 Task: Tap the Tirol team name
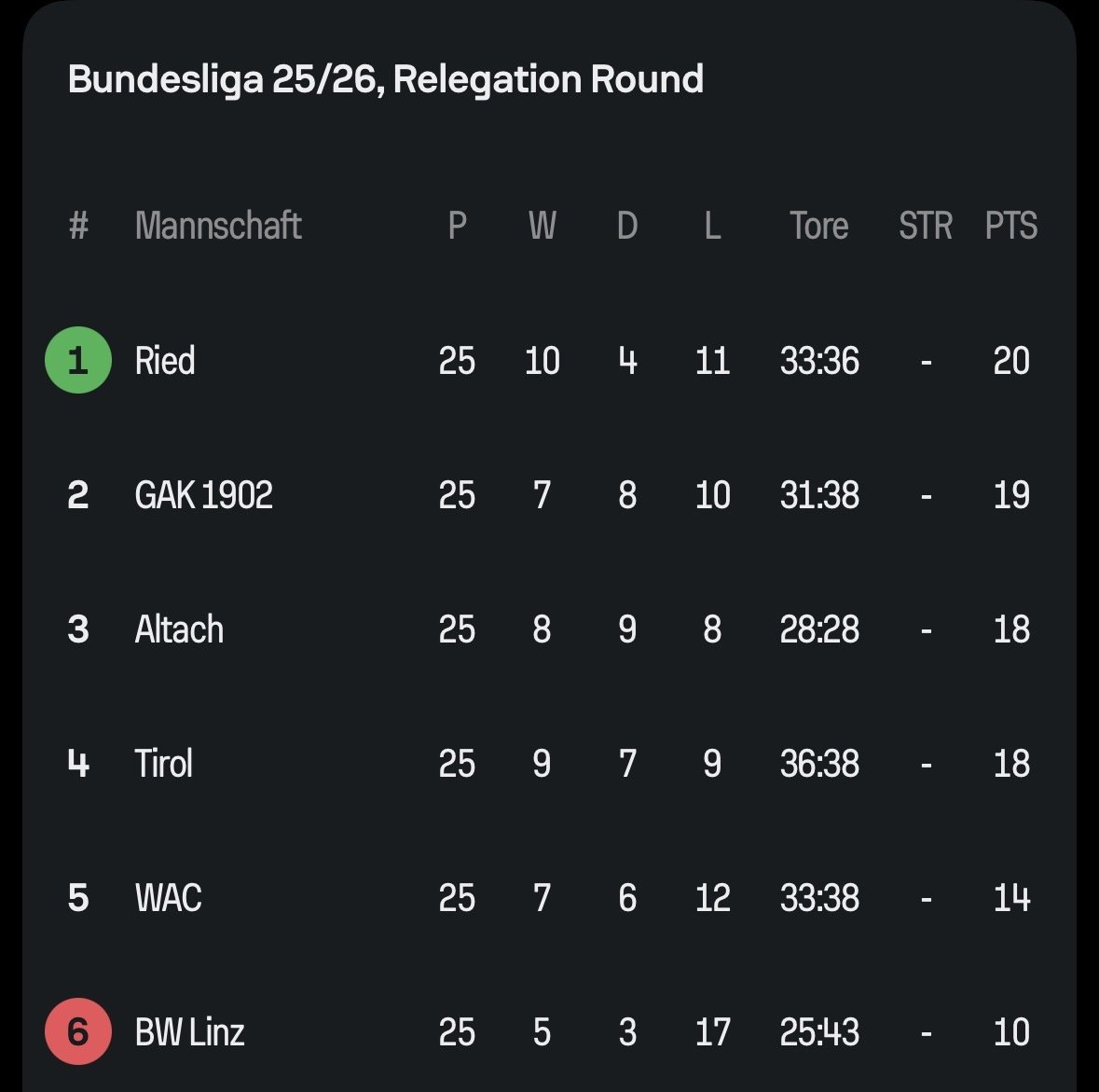tap(164, 764)
